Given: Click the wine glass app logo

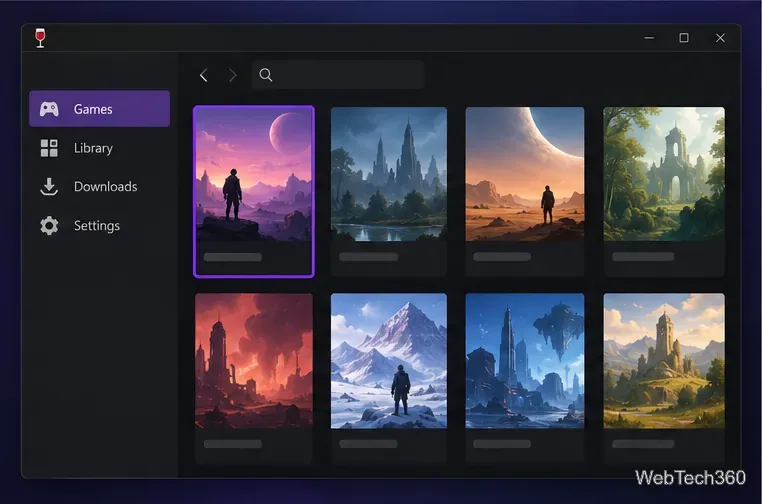Looking at the screenshot, I should pyautogui.click(x=40, y=38).
